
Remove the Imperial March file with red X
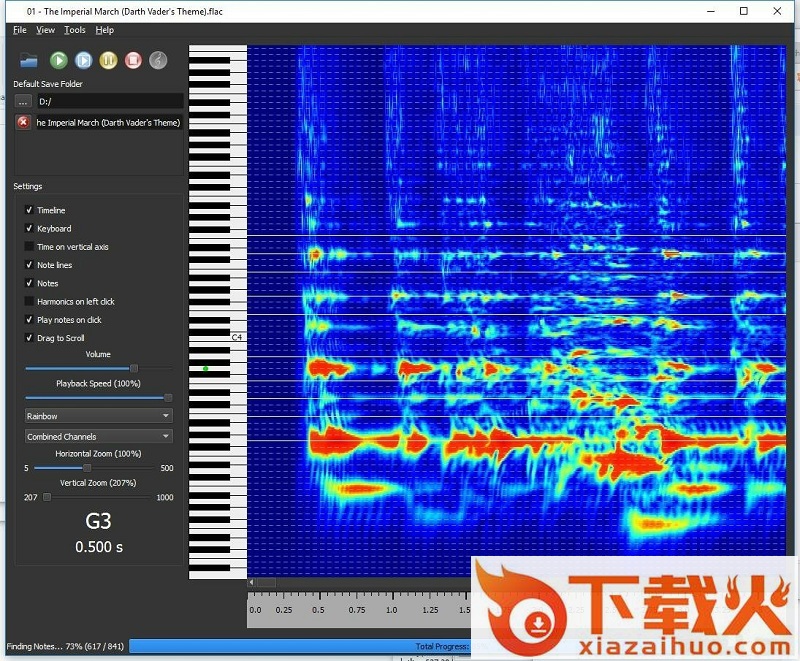pos(23,122)
